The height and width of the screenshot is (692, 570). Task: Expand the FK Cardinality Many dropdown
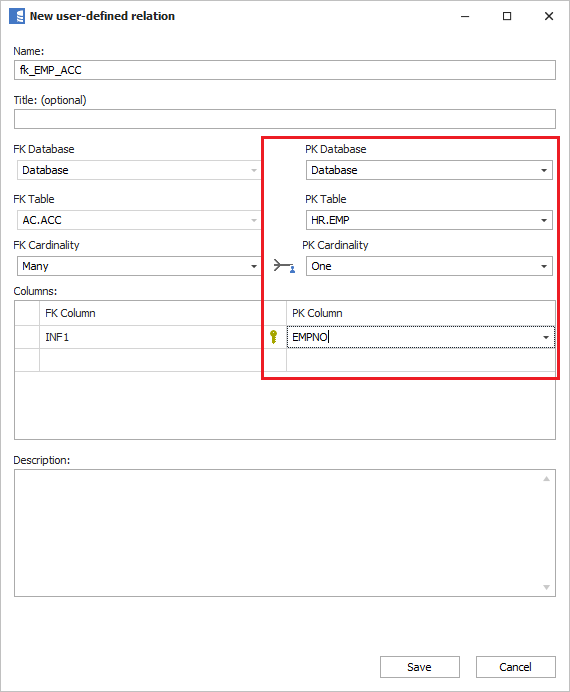[x=254, y=266]
